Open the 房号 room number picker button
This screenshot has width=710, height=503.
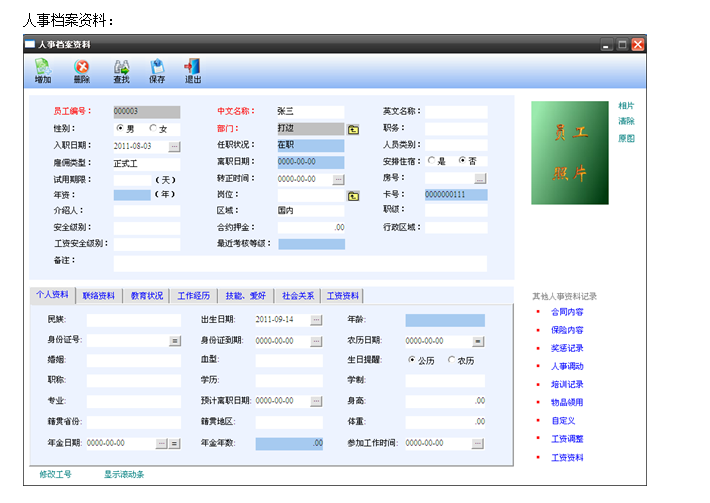480,179
